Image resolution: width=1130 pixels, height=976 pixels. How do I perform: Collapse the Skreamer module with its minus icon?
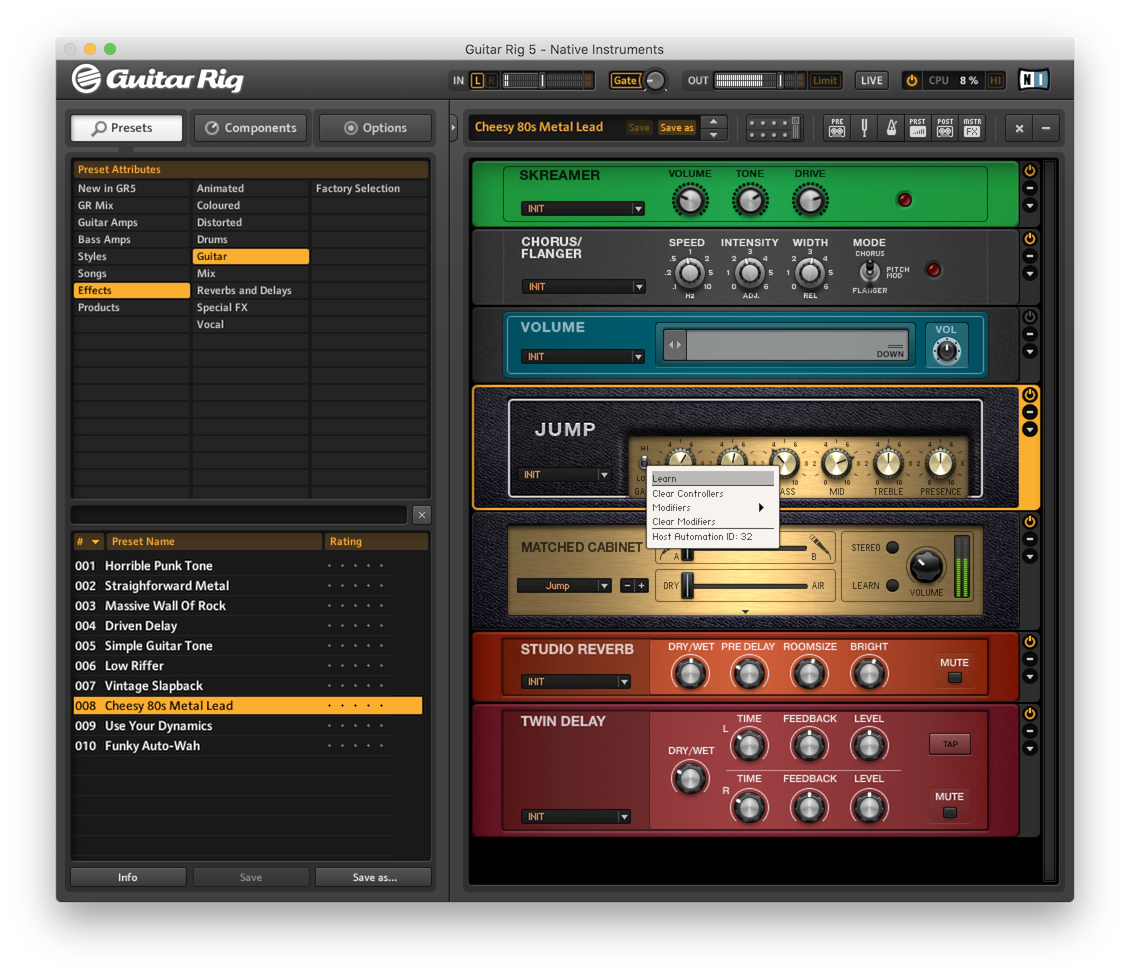1030,188
